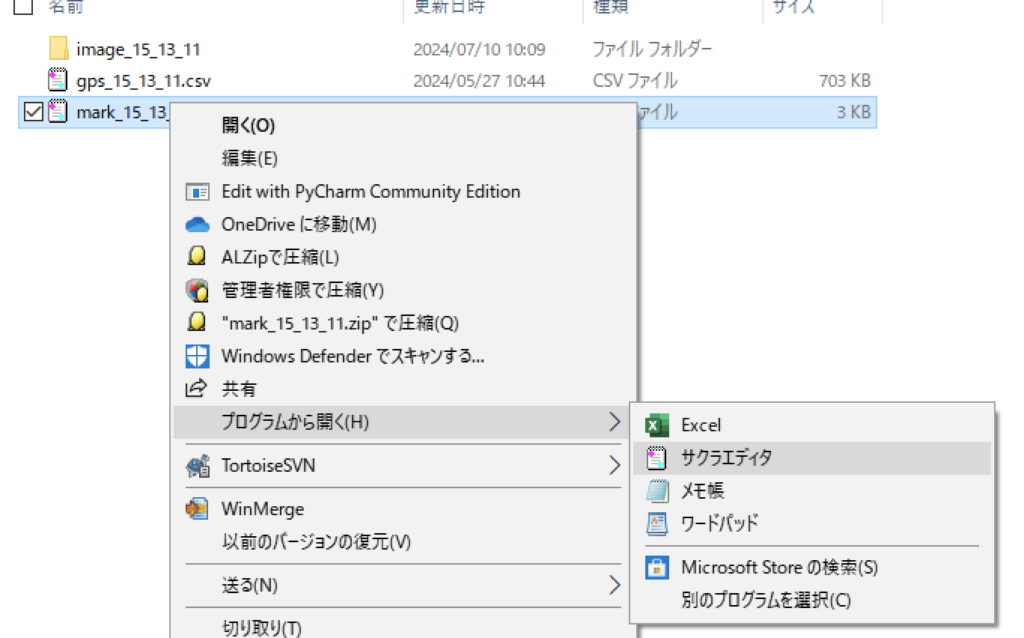Open the file with メモ帳
Screen dimensions: 1024x638
click(702, 490)
